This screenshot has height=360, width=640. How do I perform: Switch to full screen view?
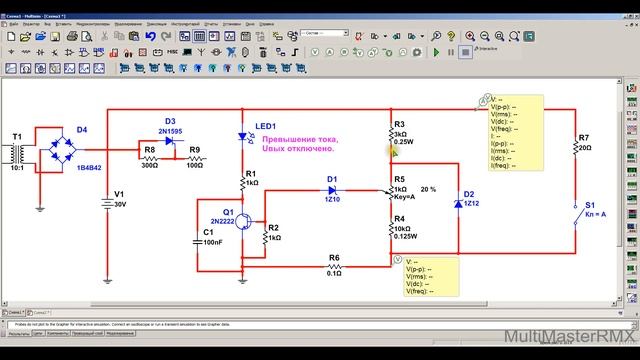[529, 37]
